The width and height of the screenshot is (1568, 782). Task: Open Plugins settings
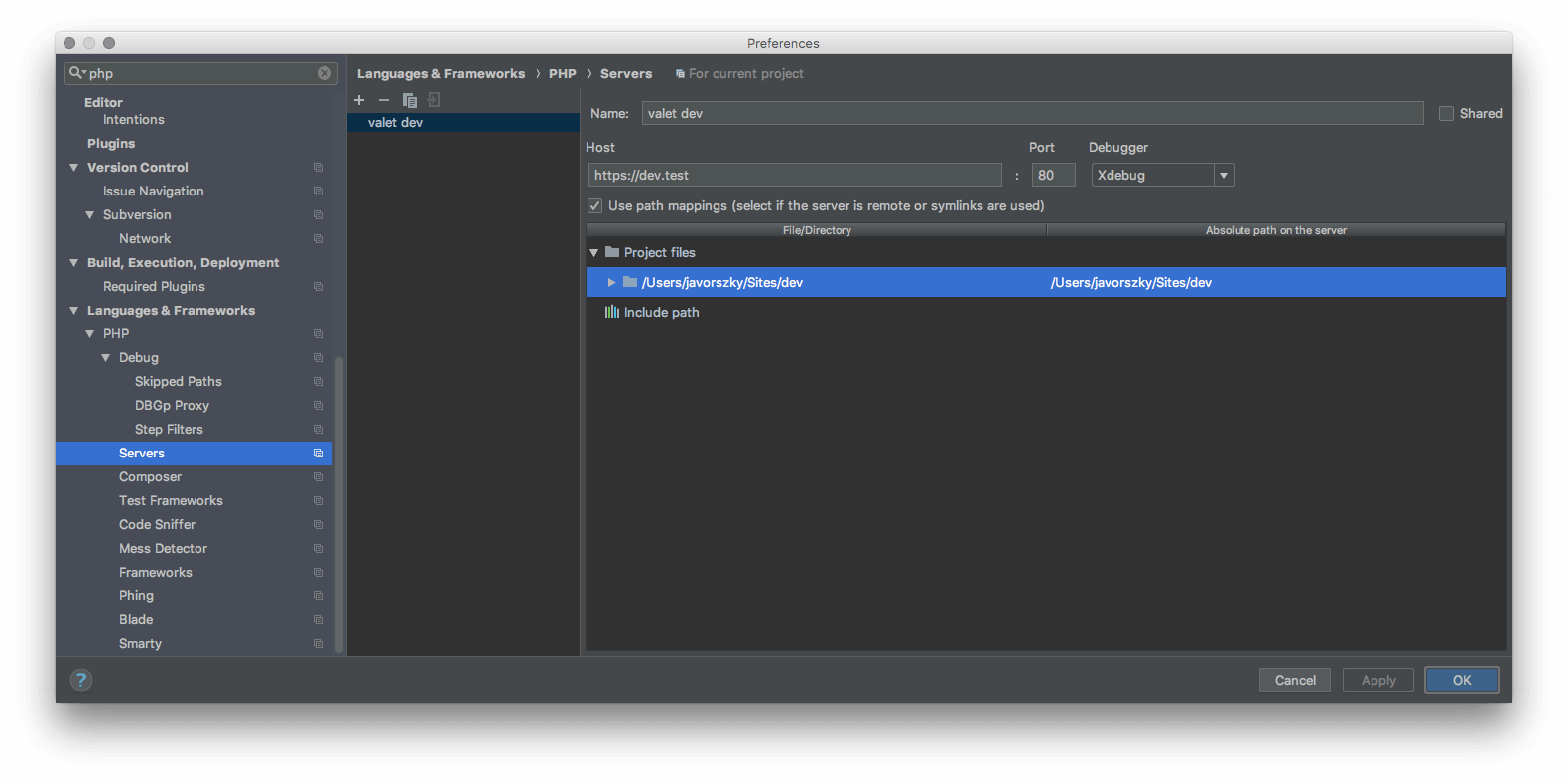coord(111,144)
